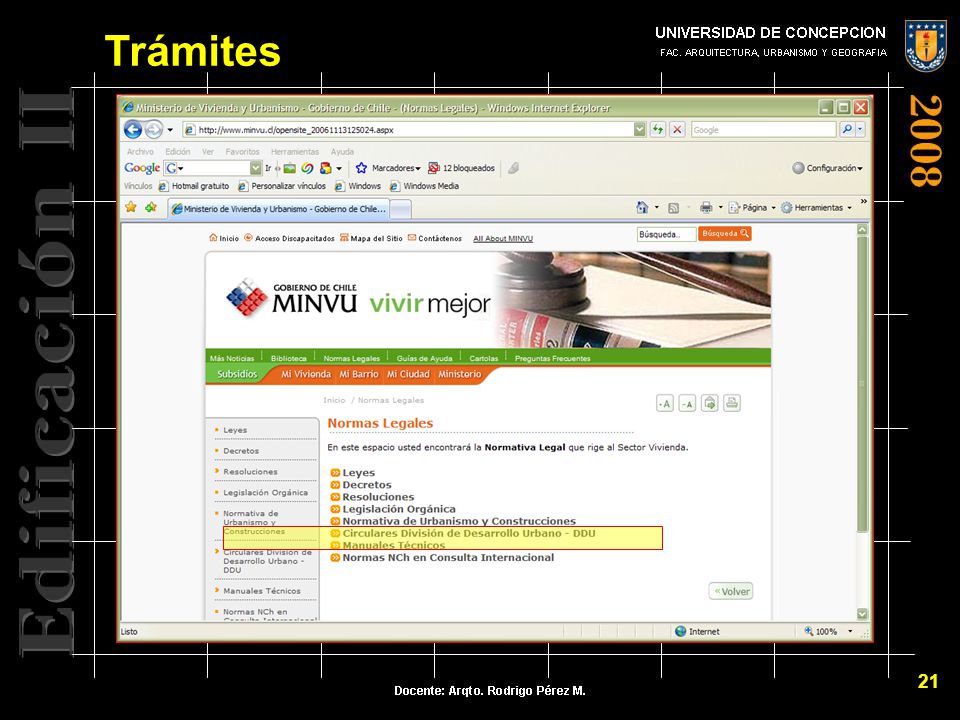Image resolution: width=960 pixels, height=720 pixels.
Task: Click the vertical scrollbar up arrow
Action: pyautogui.click(x=862, y=230)
